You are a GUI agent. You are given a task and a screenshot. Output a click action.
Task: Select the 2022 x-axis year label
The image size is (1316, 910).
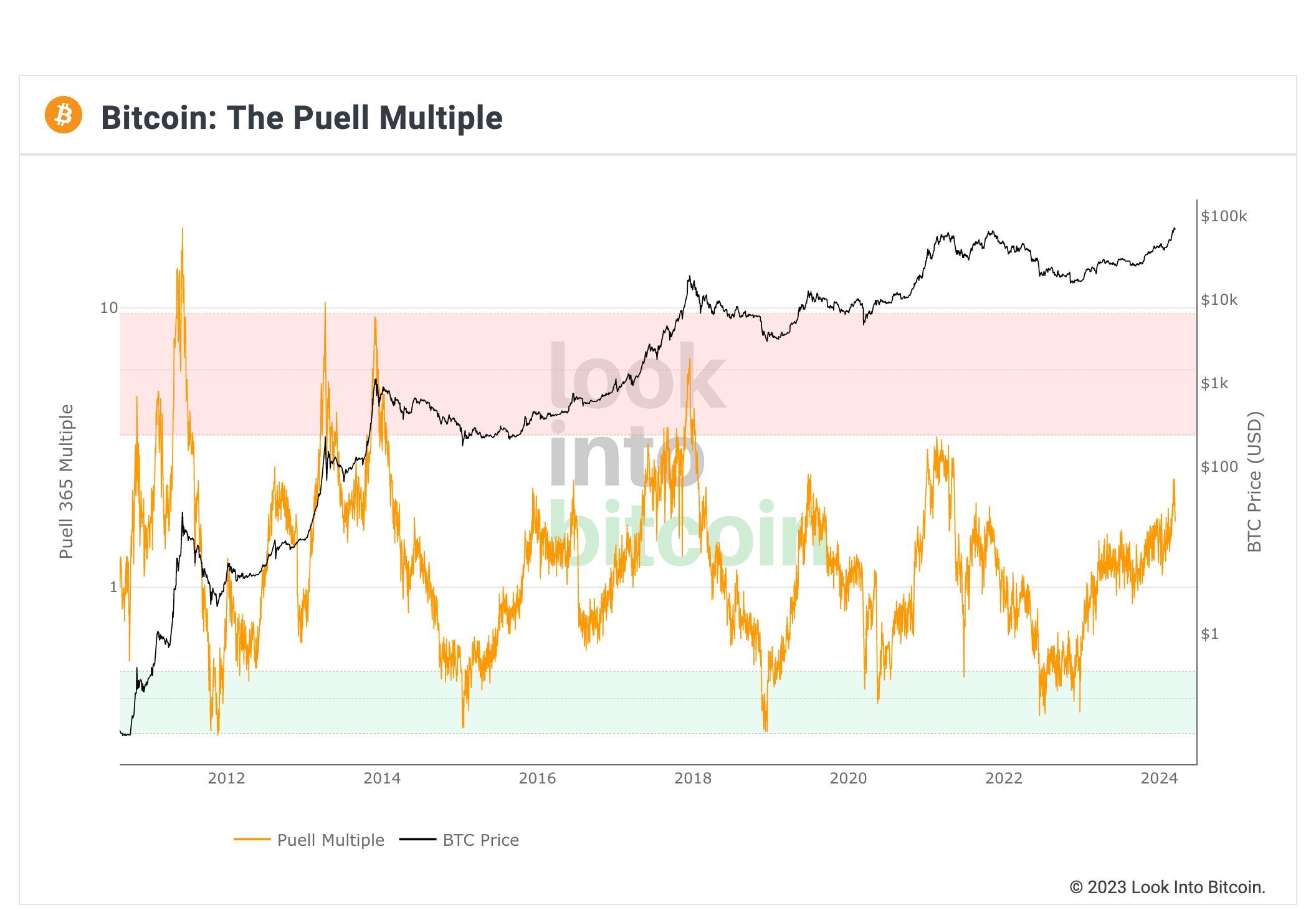[1004, 778]
